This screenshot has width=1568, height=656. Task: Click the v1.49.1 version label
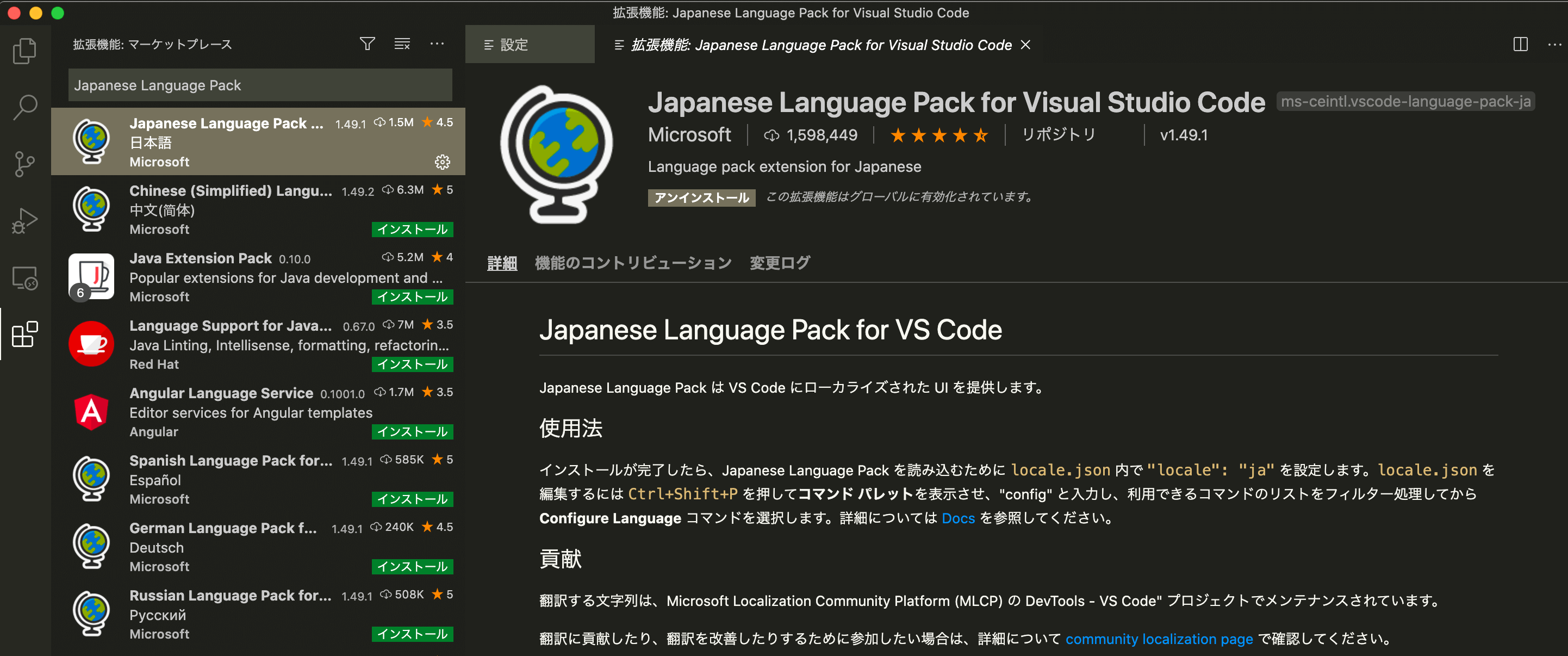(x=1183, y=135)
